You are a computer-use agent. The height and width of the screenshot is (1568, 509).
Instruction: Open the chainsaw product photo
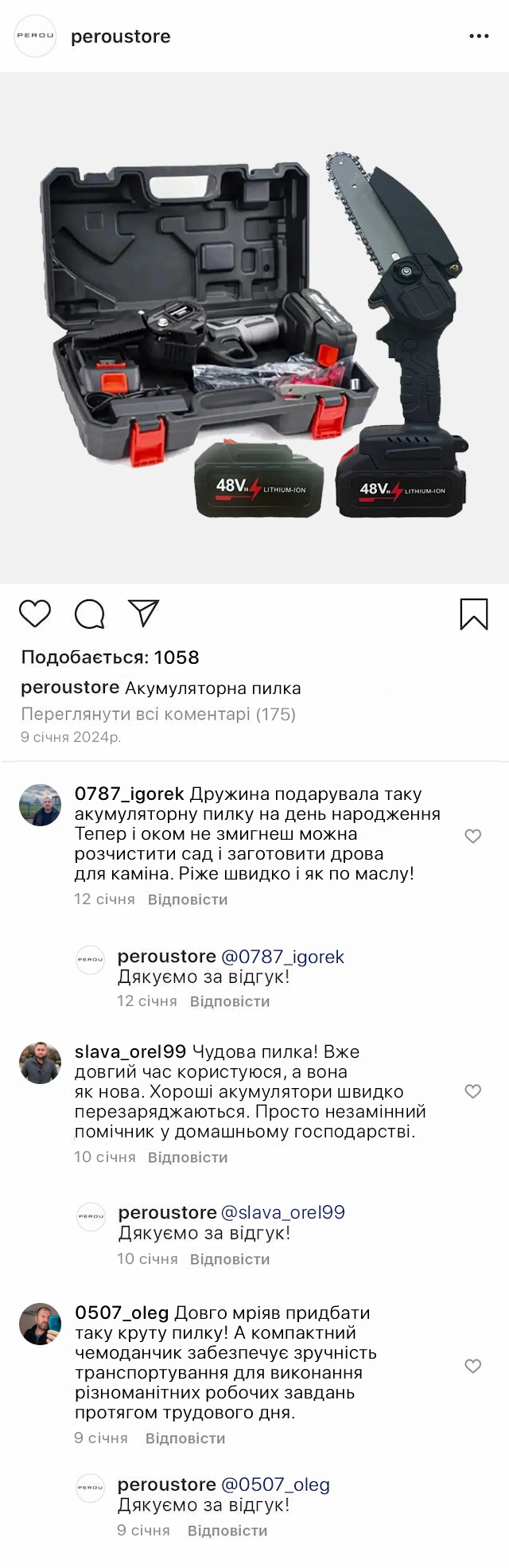coord(254,328)
